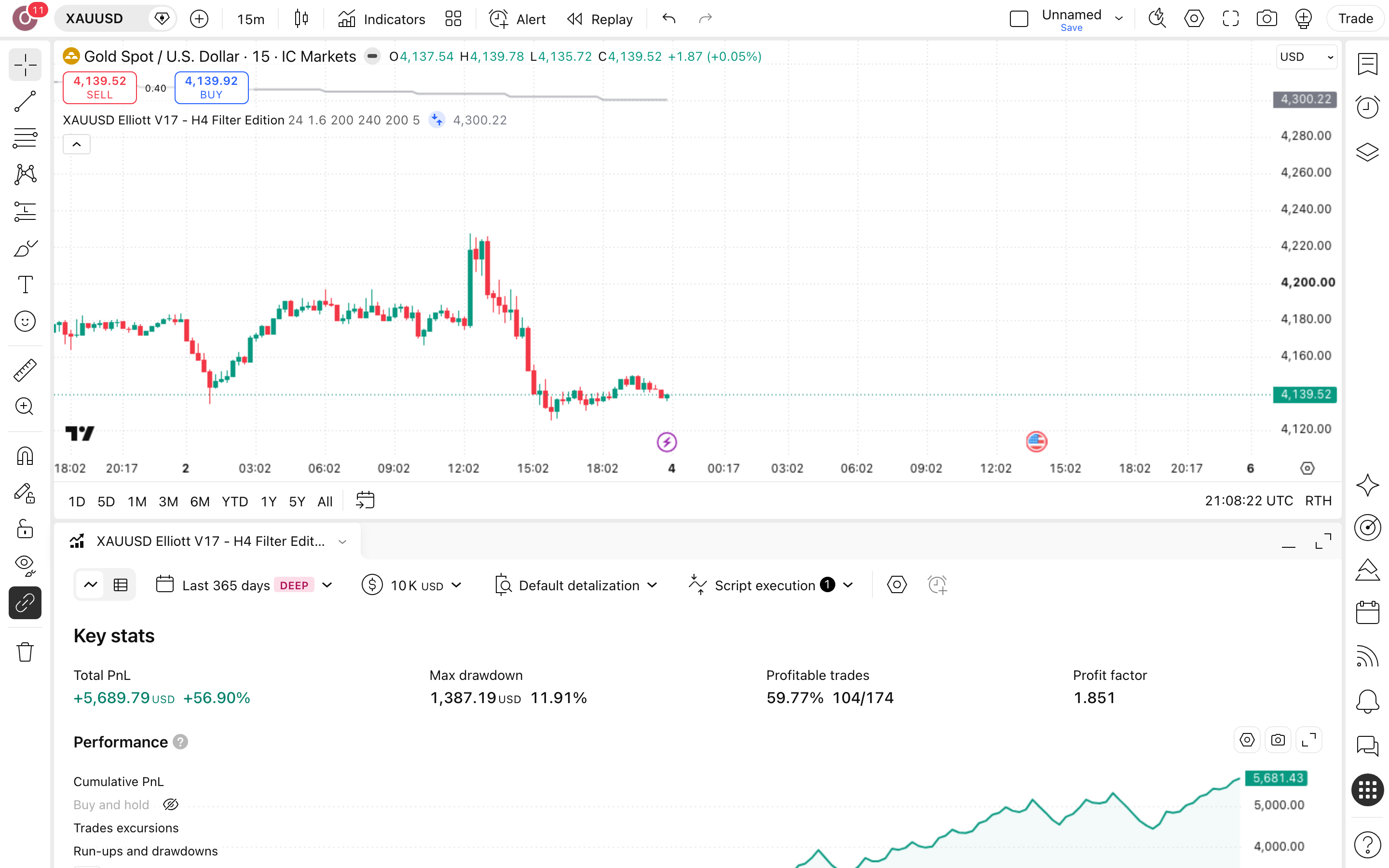Start bar Replay mode
The height and width of the screenshot is (868, 1389).
[x=600, y=19]
